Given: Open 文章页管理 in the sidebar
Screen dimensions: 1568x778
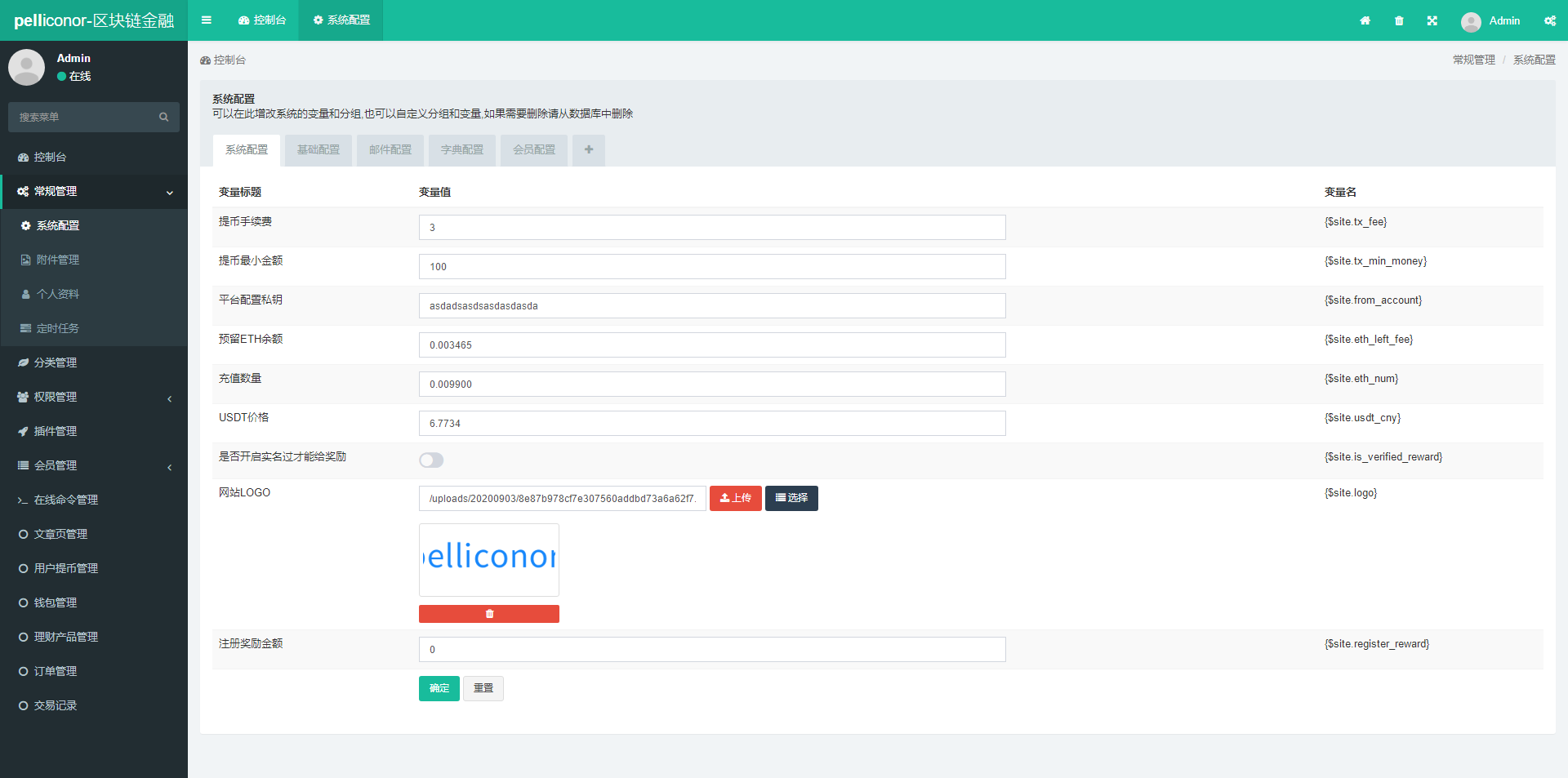Looking at the screenshot, I should 94,534.
